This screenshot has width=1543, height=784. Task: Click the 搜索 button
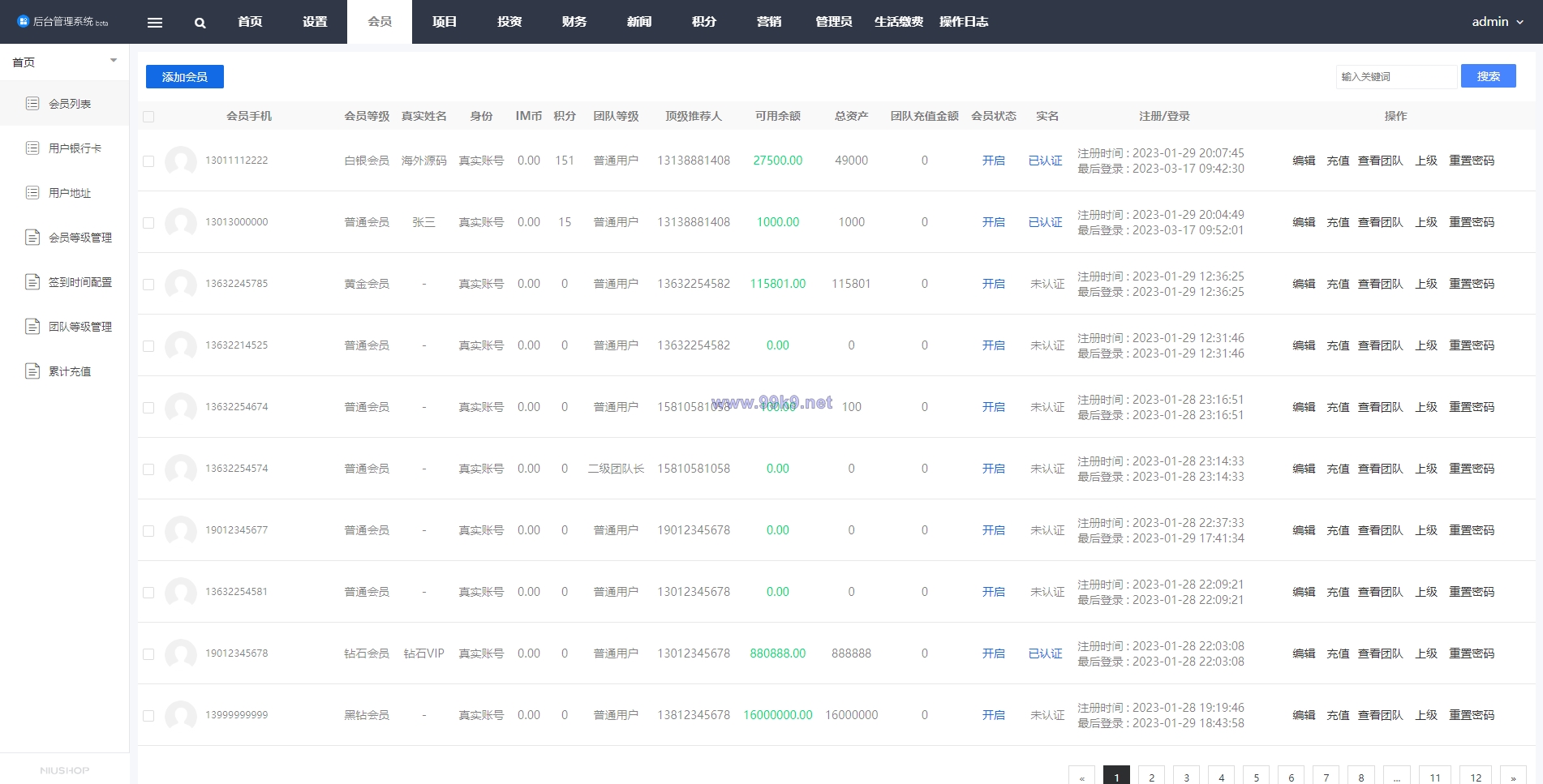pos(1489,76)
